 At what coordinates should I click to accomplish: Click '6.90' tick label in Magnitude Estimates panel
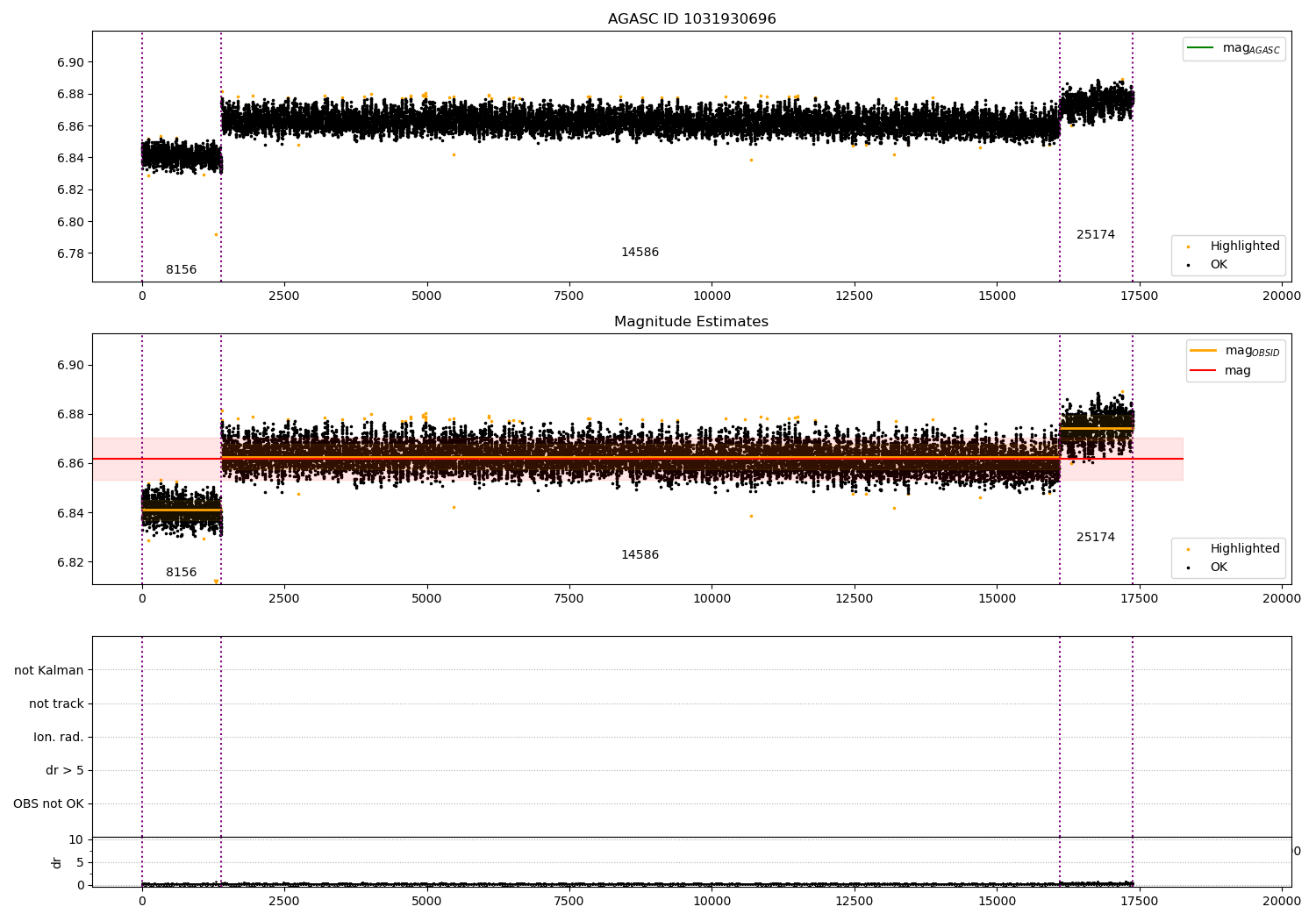[71, 366]
